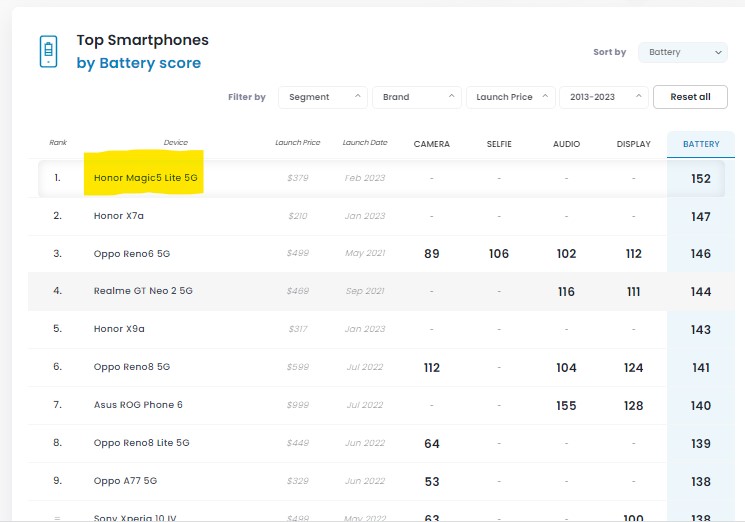Open the 2013-2023 year range dropdown
Image resolution: width=745 pixels, height=522 pixels.
point(603,97)
